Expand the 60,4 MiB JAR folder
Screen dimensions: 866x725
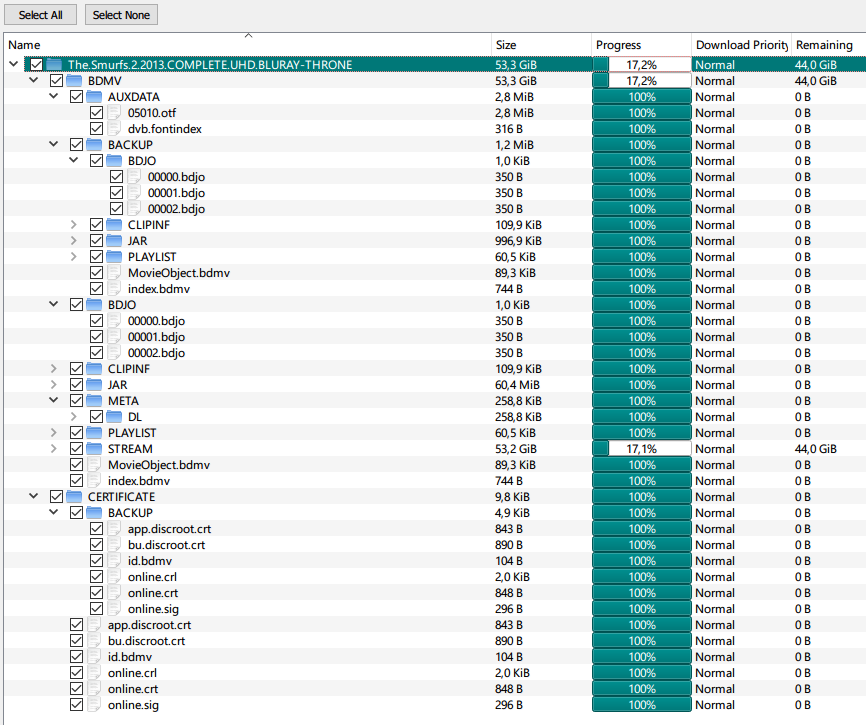(x=54, y=385)
